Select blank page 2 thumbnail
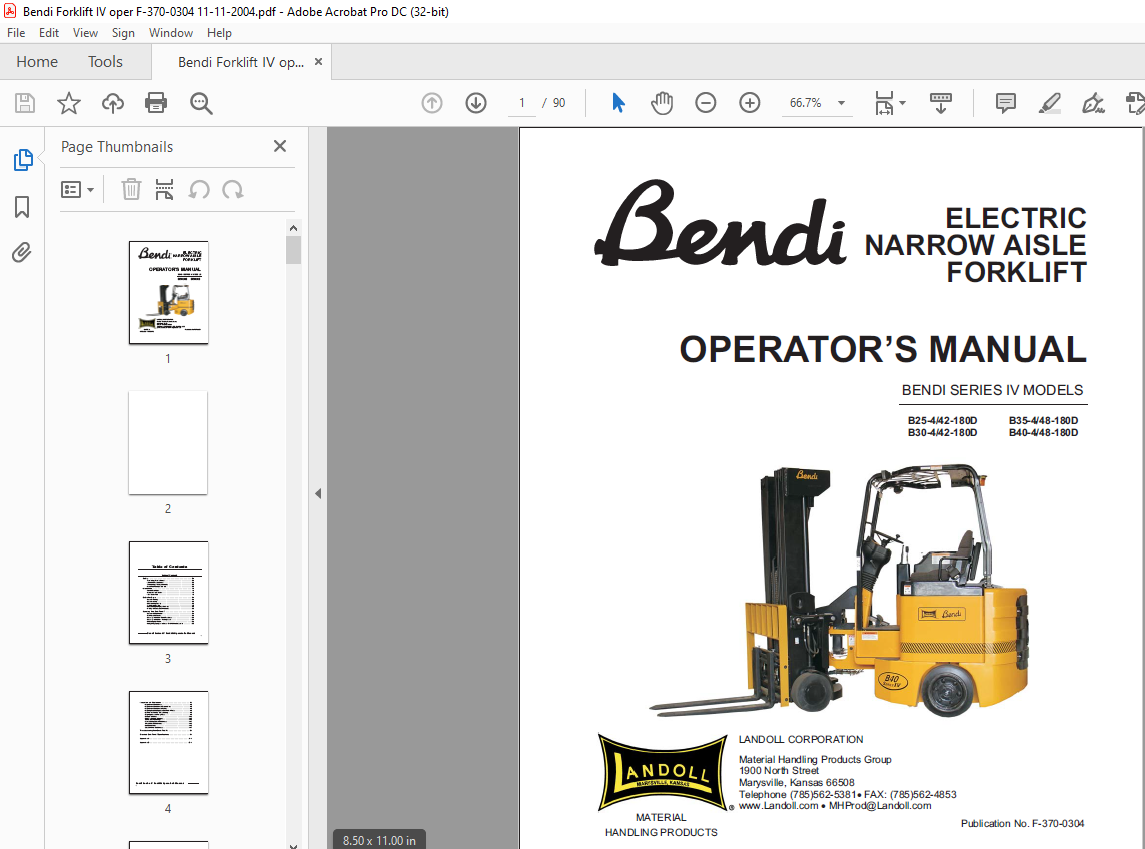The image size is (1145, 849). [x=168, y=442]
